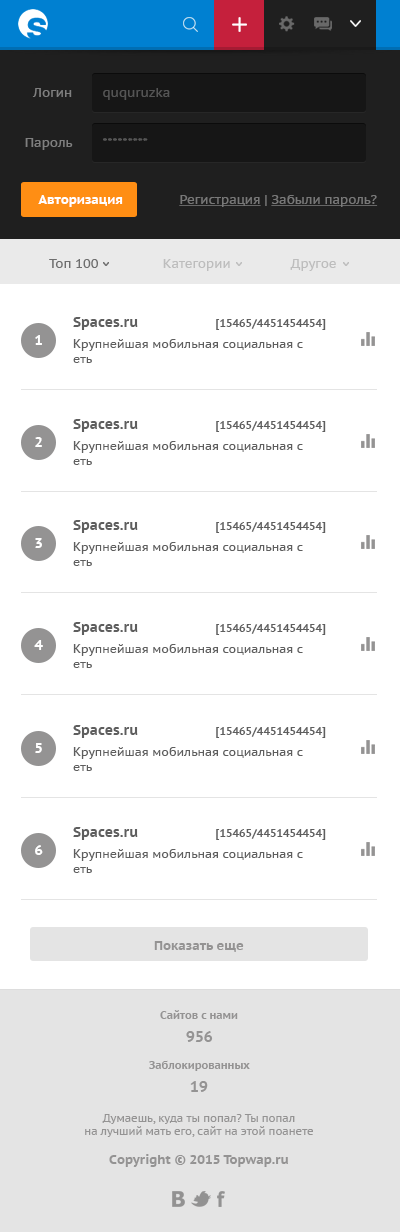View statistics icon for site ranked 4

point(368,644)
